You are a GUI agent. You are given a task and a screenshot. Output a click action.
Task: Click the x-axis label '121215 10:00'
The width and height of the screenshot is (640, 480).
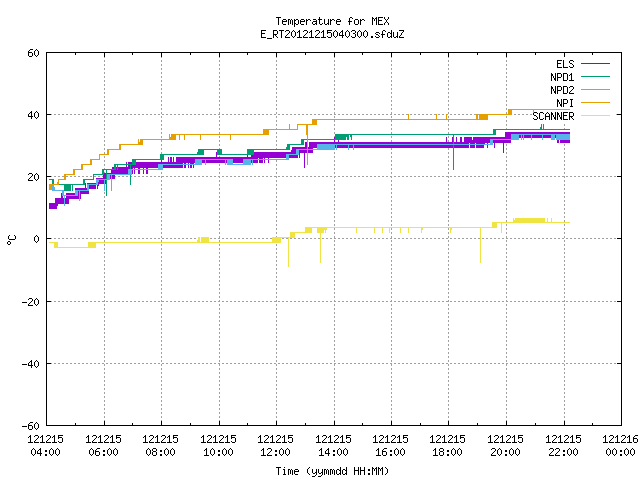[218, 446]
